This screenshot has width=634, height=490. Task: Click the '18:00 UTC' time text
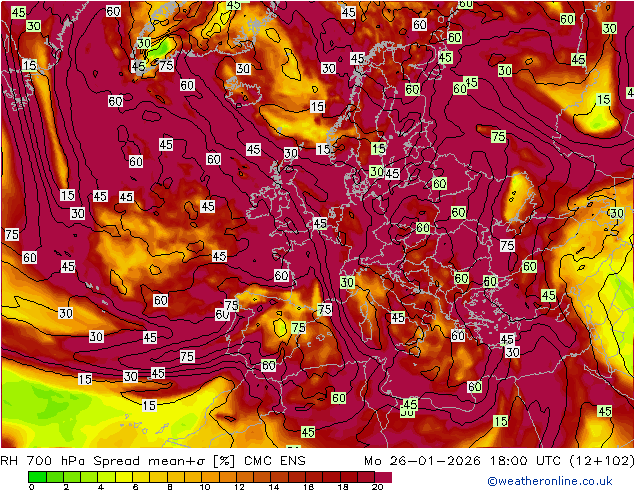[525, 461]
